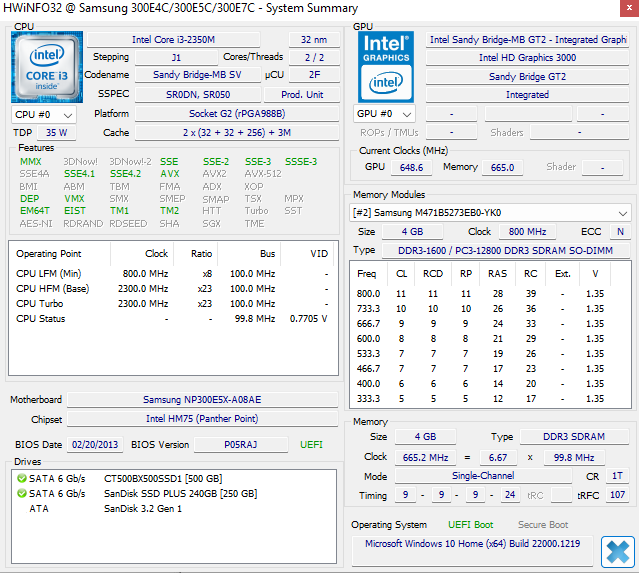
Task: Expand the memory module Samsung M471B5273EB0-YK0 dropdown
Action: 490,213
